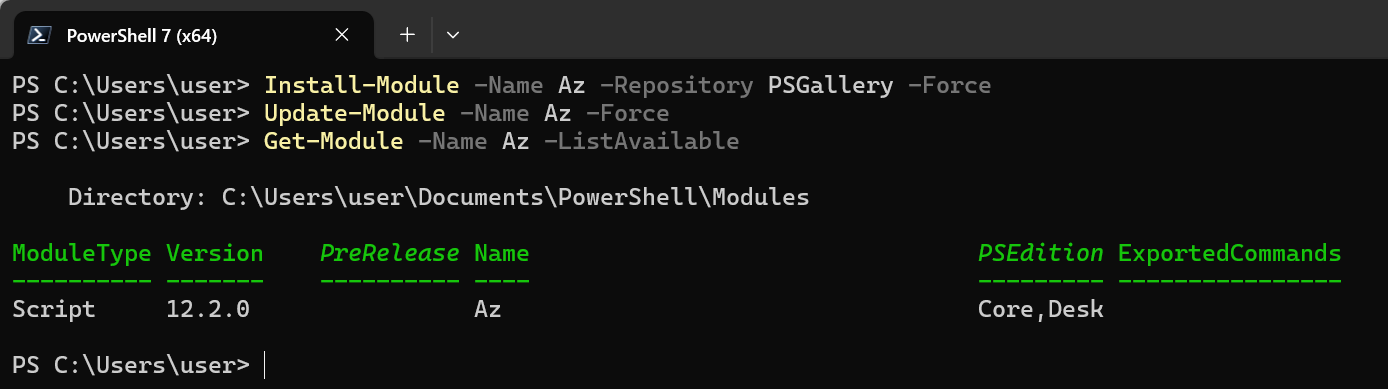Click the Core,Desk edition value
The height and width of the screenshot is (389, 1388).
(x=1041, y=309)
